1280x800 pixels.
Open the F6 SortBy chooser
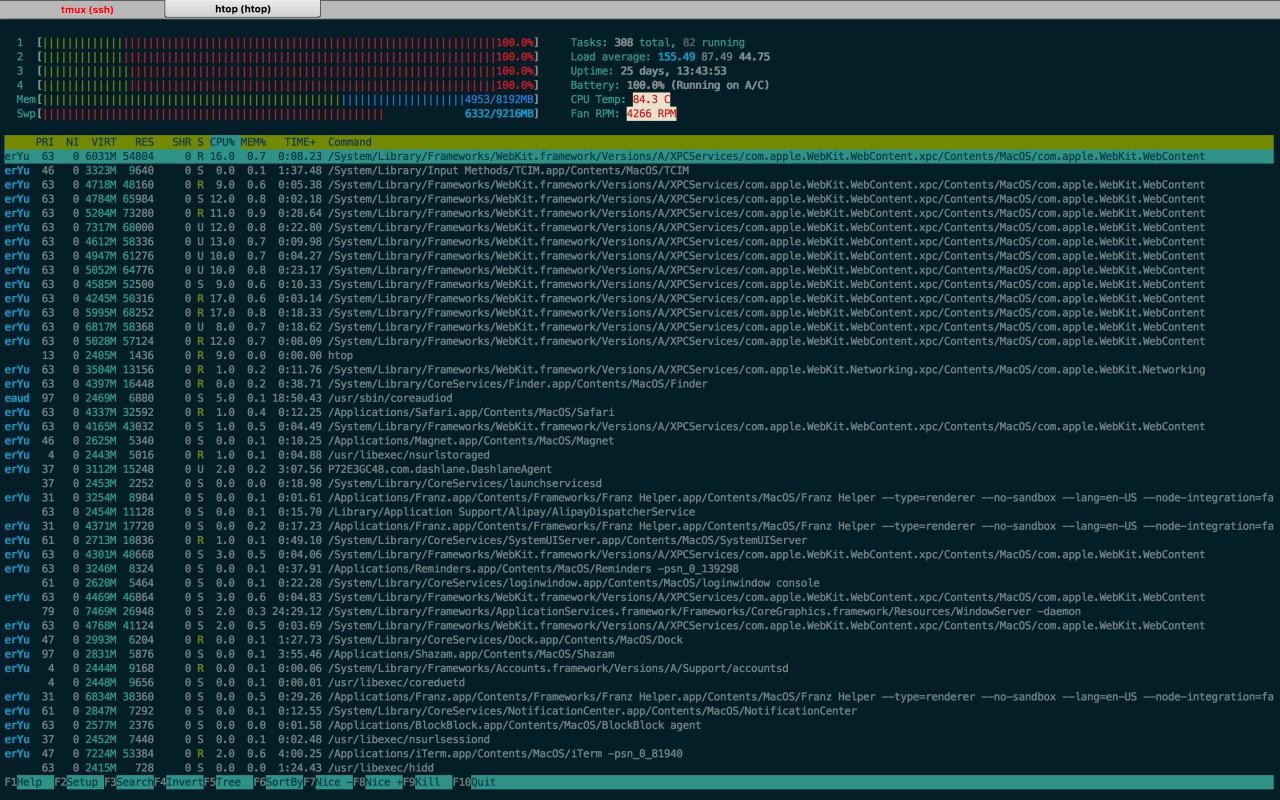(x=278, y=782)
